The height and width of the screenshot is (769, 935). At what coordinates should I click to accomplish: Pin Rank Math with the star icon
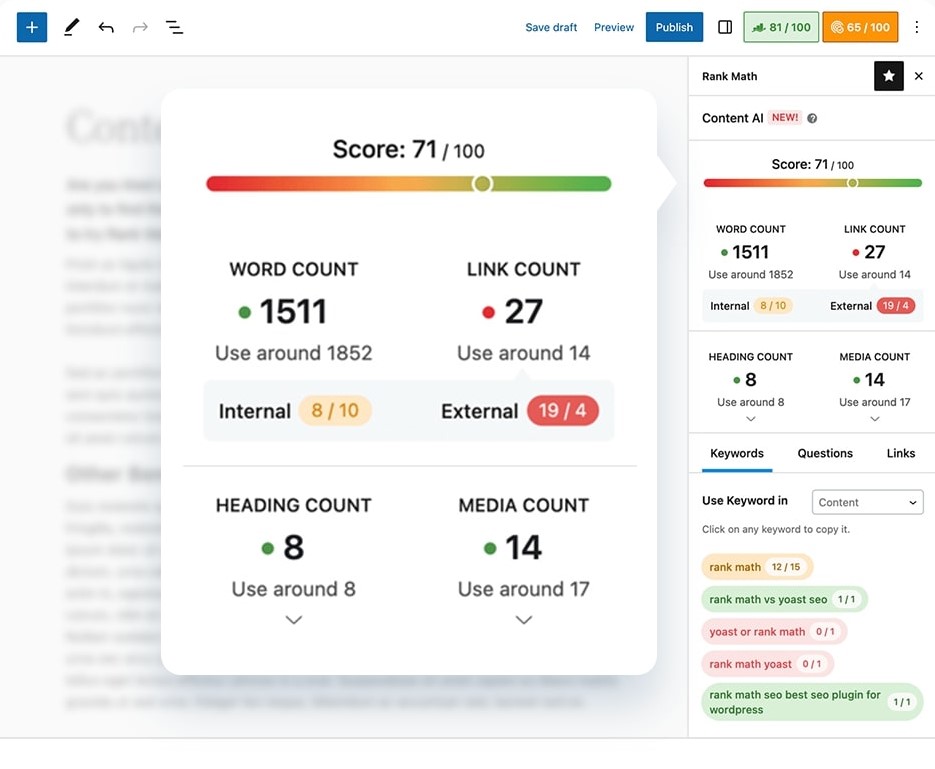pyautogui.click(x=888, y=76)
